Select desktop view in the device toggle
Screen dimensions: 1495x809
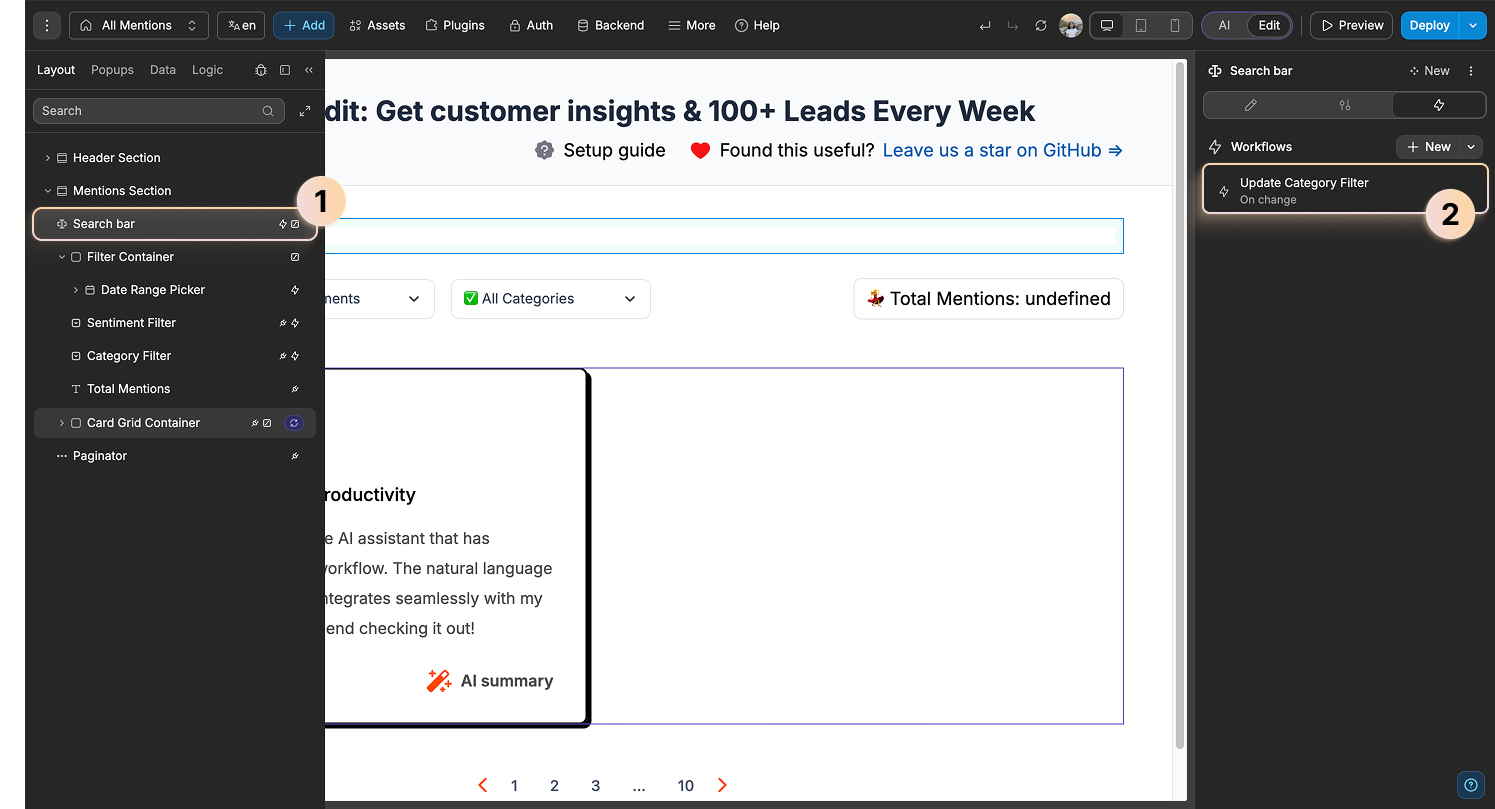(1106, 25)
